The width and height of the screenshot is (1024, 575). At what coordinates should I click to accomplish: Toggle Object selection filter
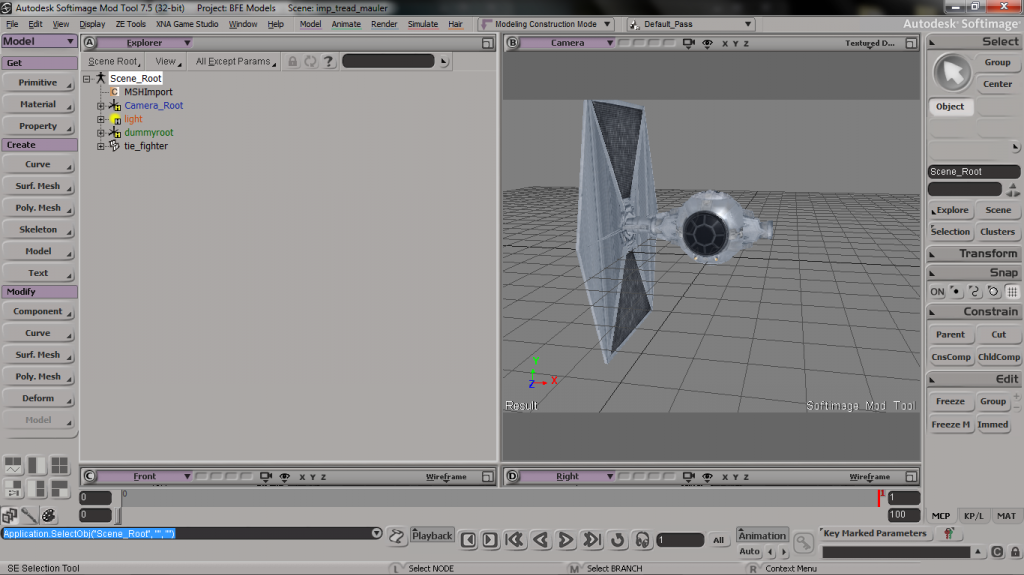[950, 107]
